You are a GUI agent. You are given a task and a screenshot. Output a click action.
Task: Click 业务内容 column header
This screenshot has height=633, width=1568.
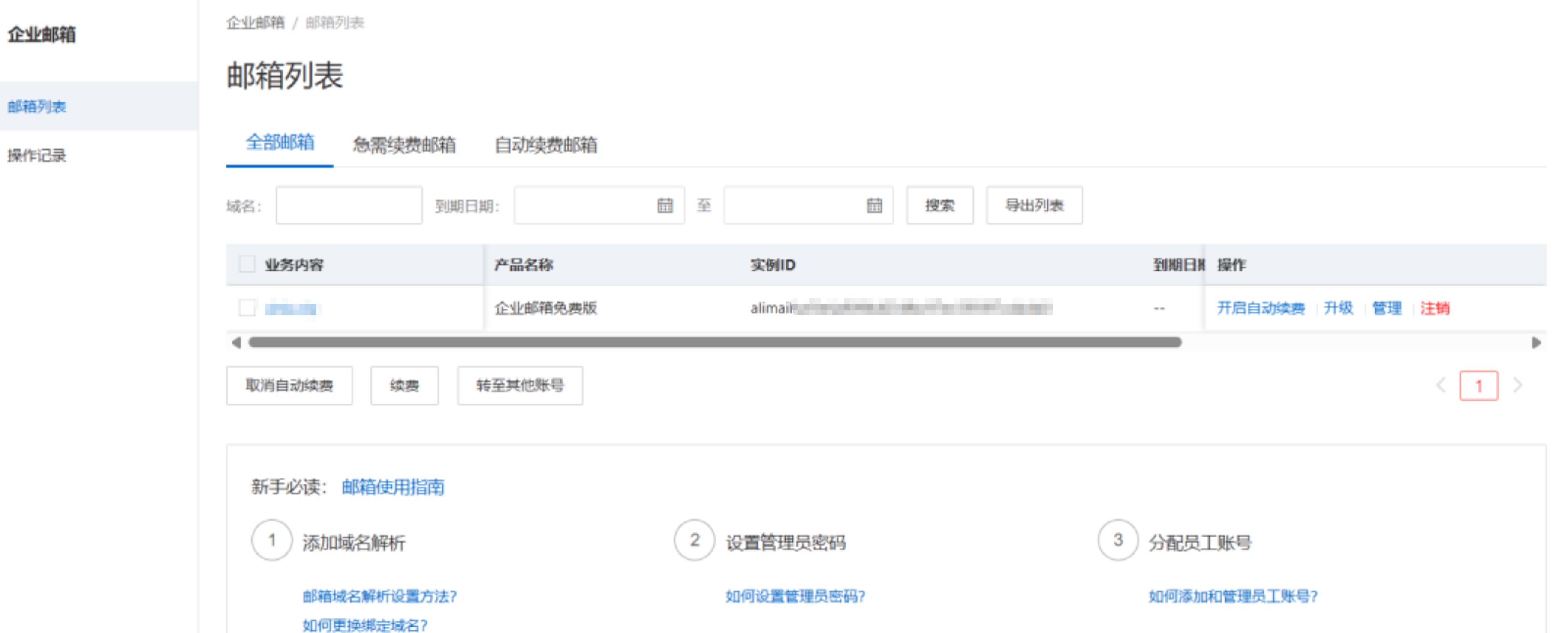[x=294, y=265]
